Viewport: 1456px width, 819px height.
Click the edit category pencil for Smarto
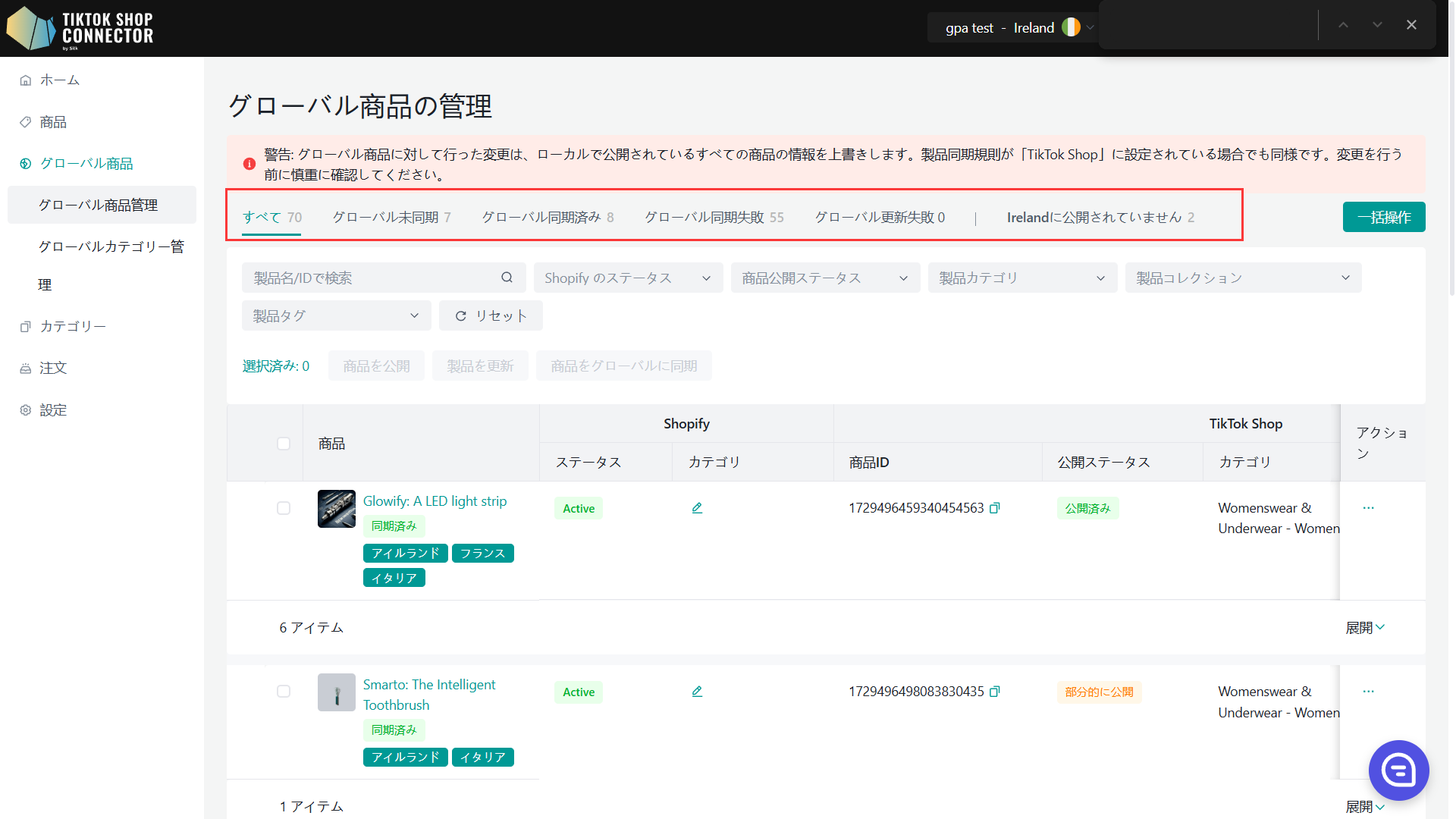pyautogui.click(x=697, y=692)
